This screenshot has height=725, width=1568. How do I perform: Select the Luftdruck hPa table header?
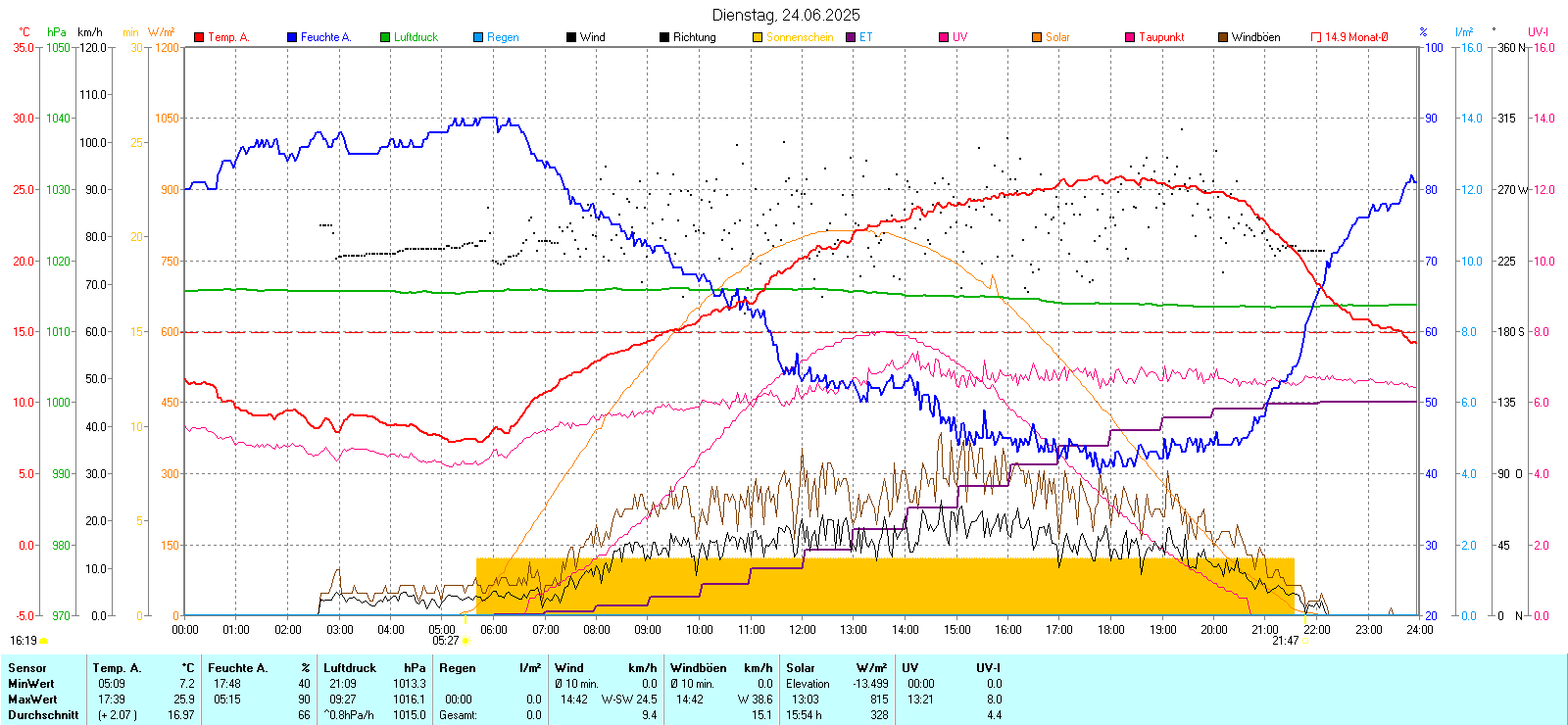[374, 668]
